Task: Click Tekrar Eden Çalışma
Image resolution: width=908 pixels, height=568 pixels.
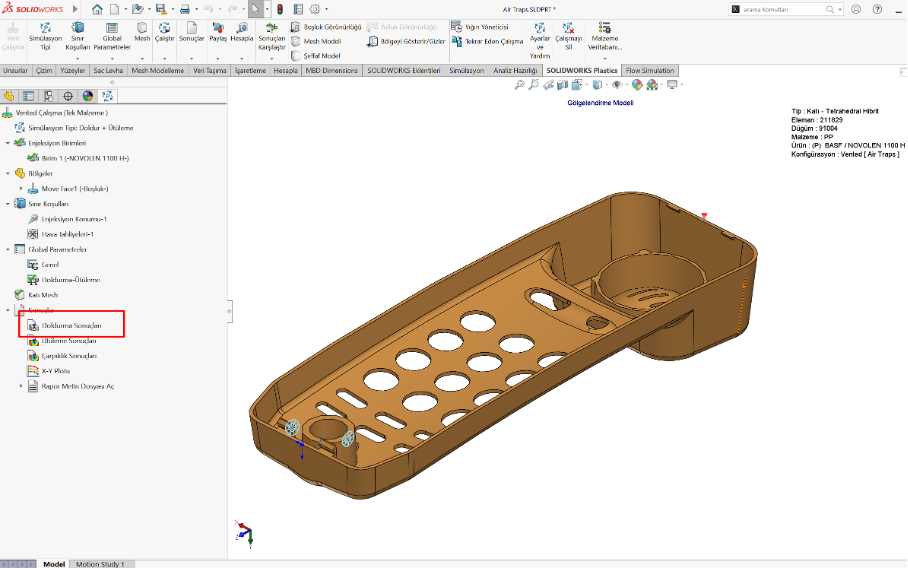Action: pyautogui.click(x=486, y=41)
